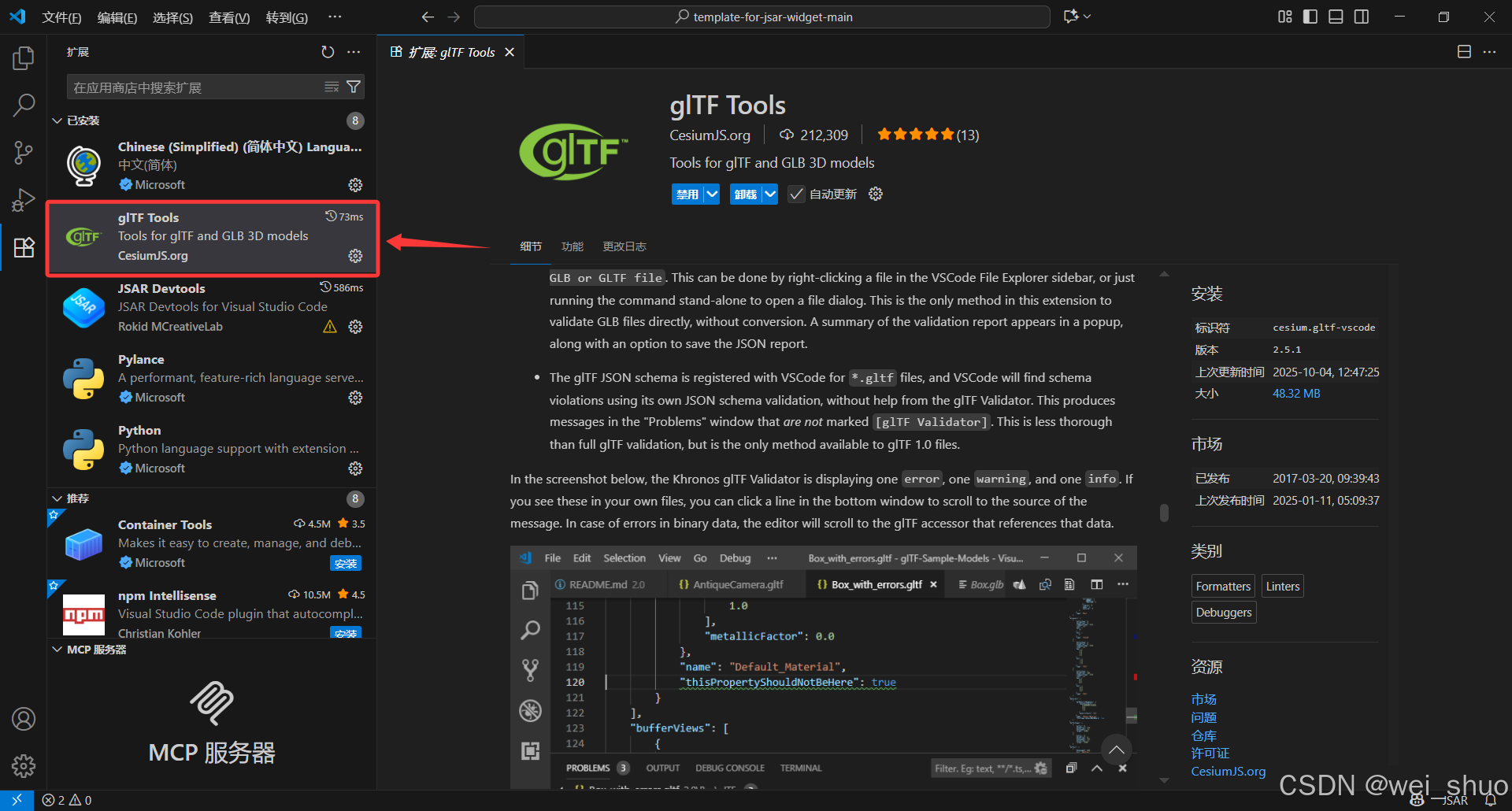Collapse the MCP servers section

[57, 650]
